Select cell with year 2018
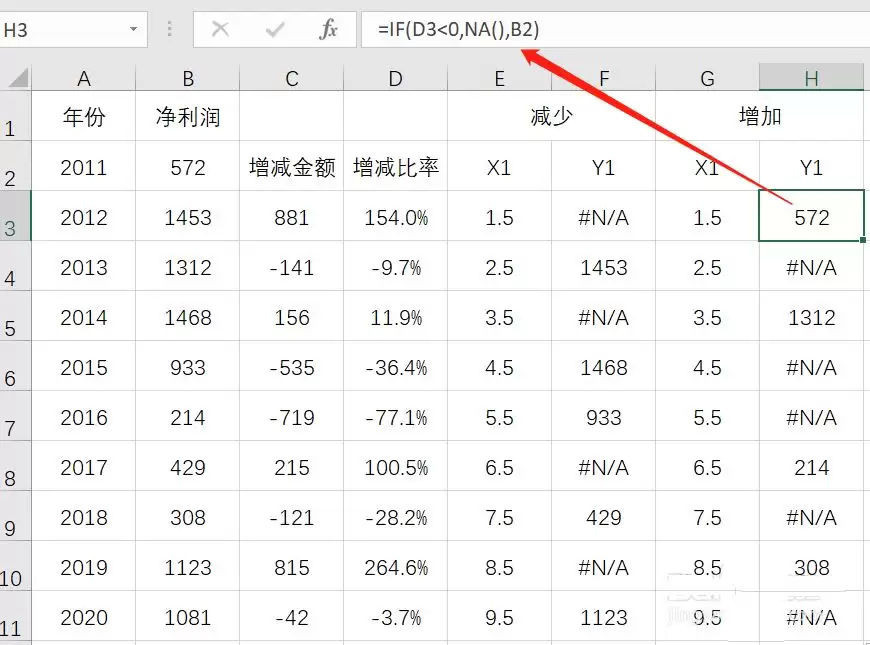 84,517
